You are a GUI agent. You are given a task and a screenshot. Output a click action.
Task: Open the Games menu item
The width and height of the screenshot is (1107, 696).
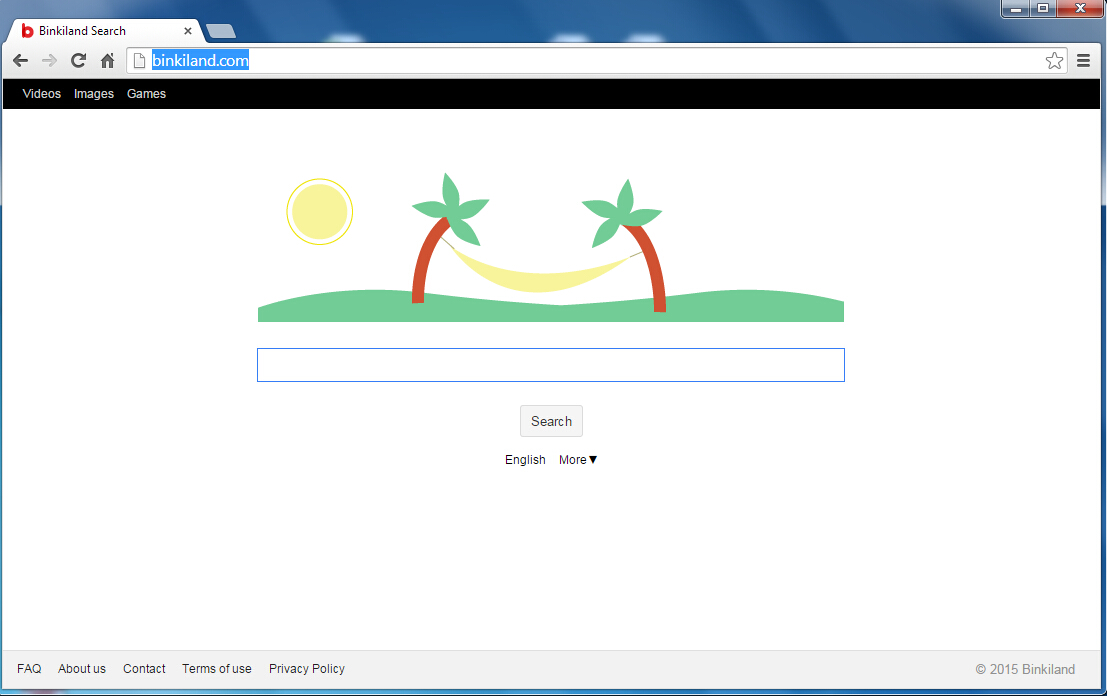pyautogui.click(x=146, y=94)
